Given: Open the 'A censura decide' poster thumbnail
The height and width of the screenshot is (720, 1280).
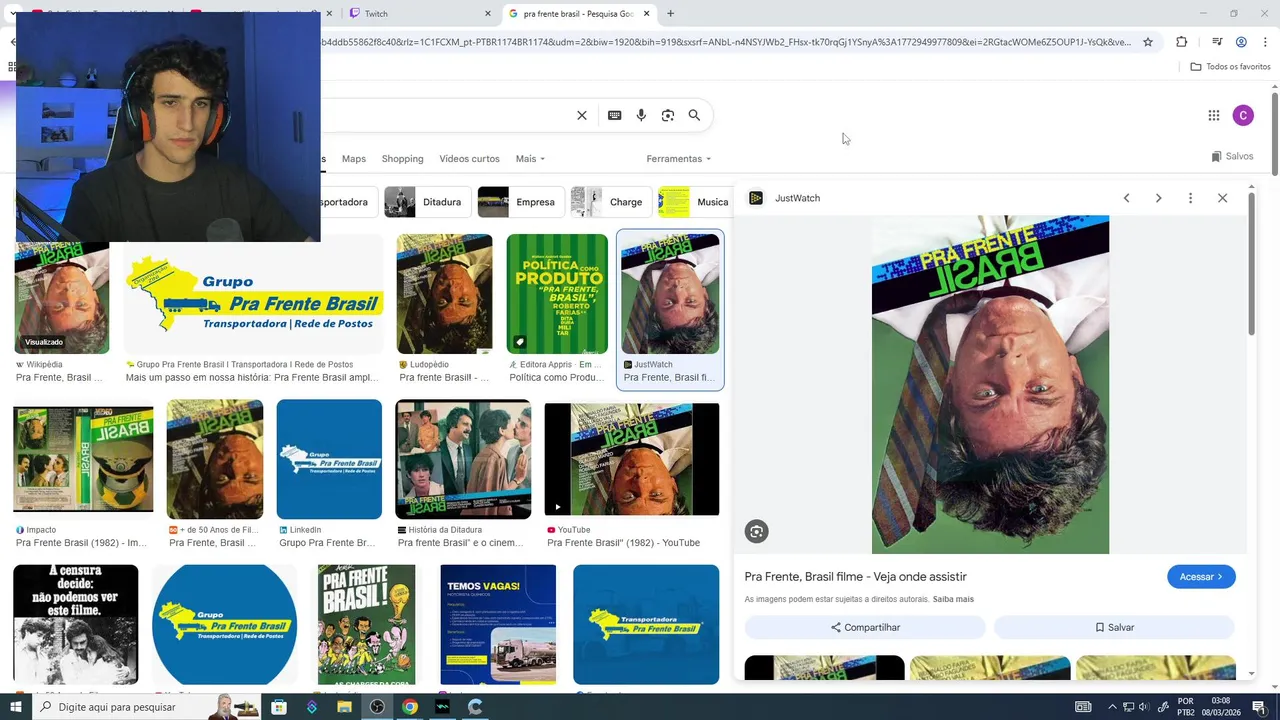Looking at the screenshot, I should (x=76, y=625).
